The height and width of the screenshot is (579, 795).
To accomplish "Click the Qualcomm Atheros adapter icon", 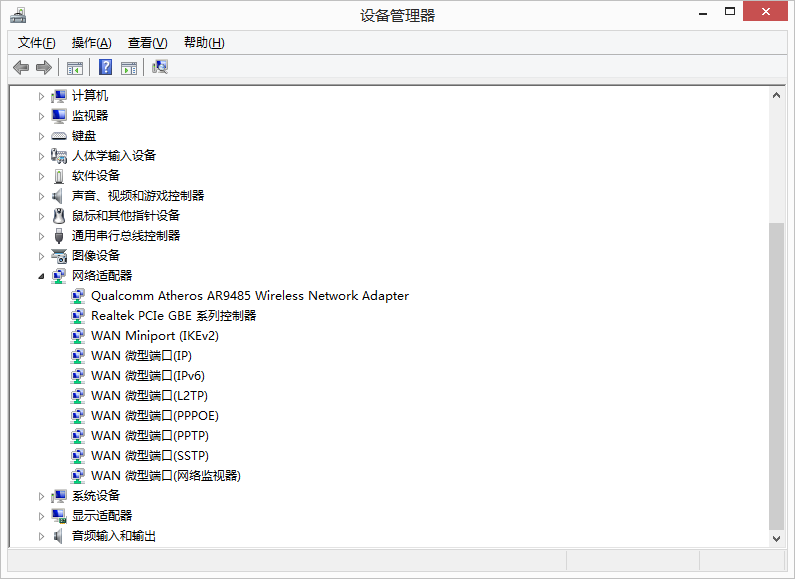I will pos(78,296).
